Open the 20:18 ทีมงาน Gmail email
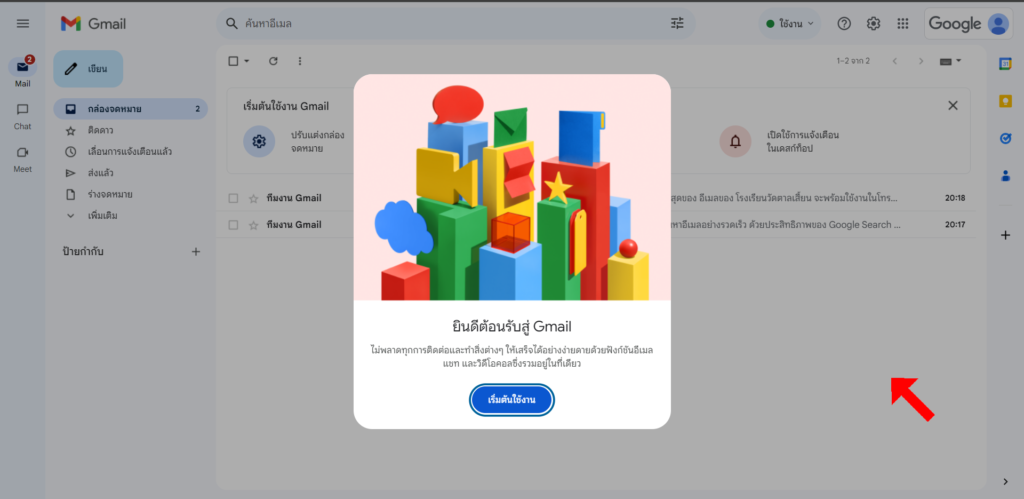1024x499 pixels. (598, 198)
